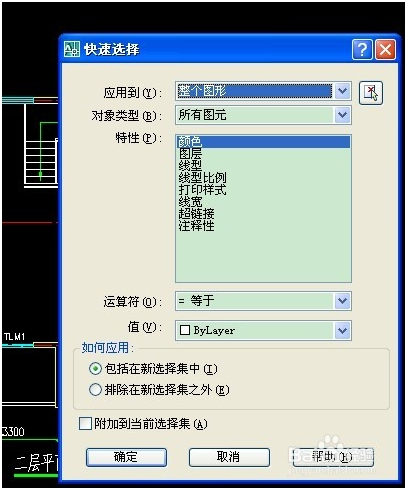Open the 值 ByLayer dropdown
407x490 pixels.
coord(342,330)
